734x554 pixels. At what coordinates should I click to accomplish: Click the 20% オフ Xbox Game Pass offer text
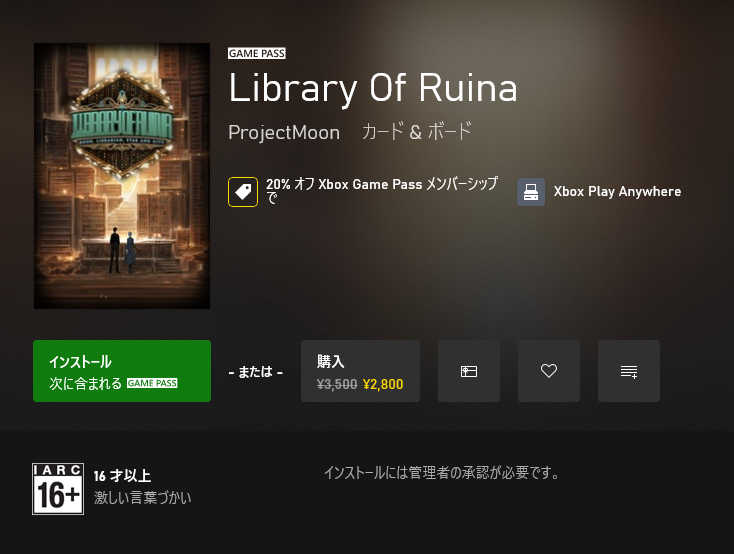pyautogui.click(x=382, y=191)
